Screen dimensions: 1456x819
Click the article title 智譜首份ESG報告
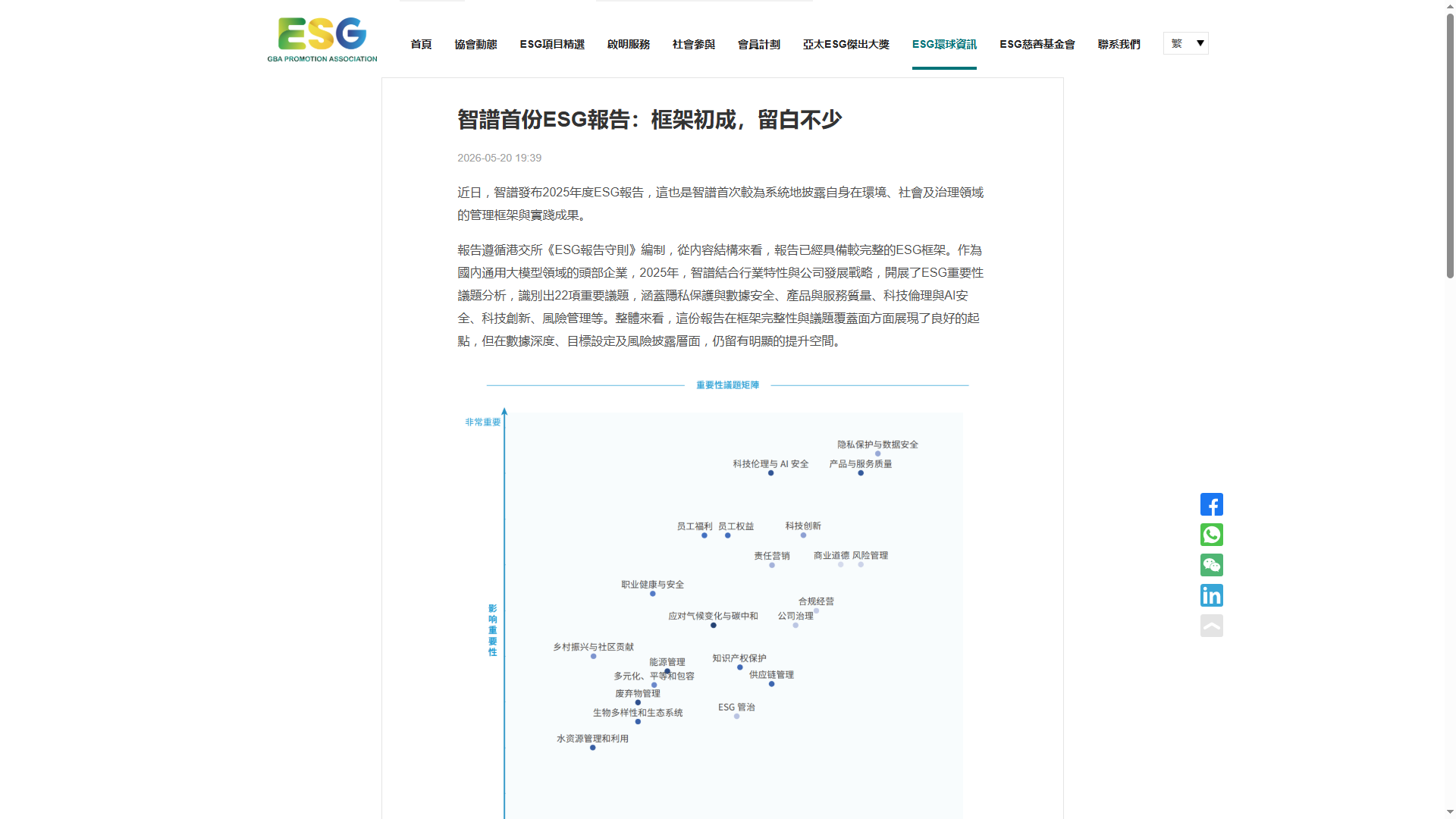coord(649,120)
